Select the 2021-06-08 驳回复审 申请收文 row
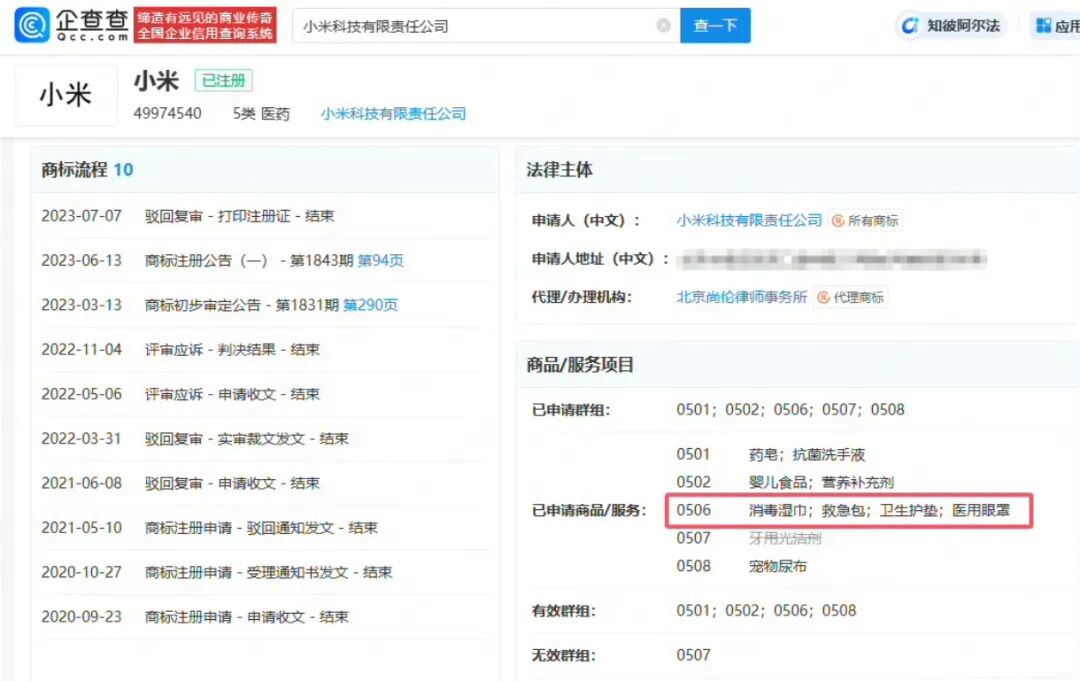 tap(265, 483)
